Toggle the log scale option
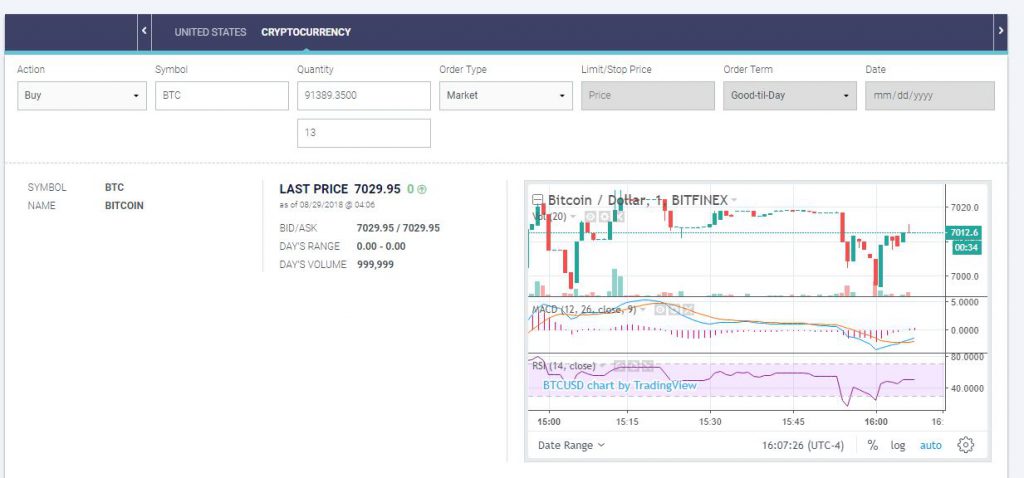 pyautogui.click(x=898, y=445)
